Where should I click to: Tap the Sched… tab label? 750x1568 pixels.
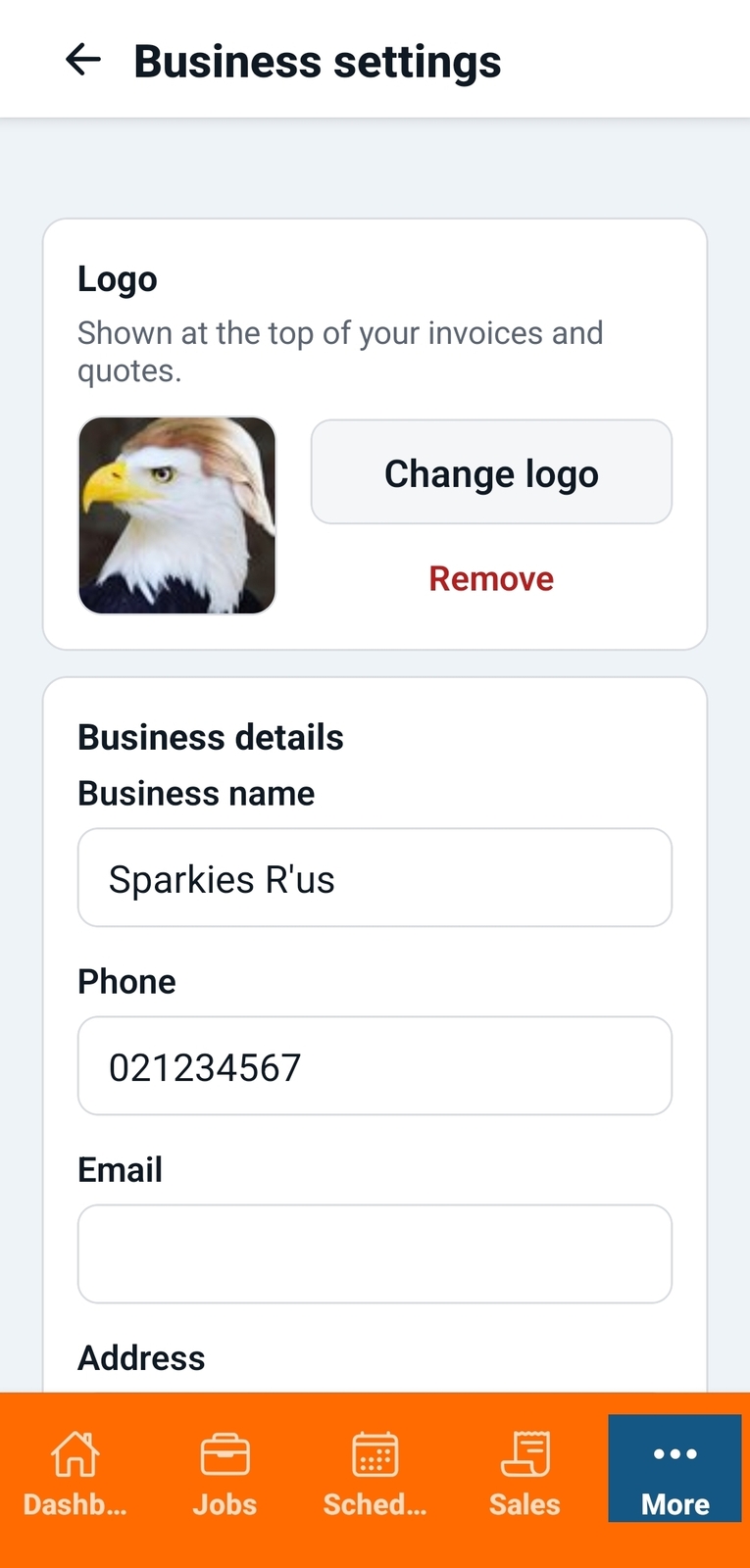pos(375,1504)
